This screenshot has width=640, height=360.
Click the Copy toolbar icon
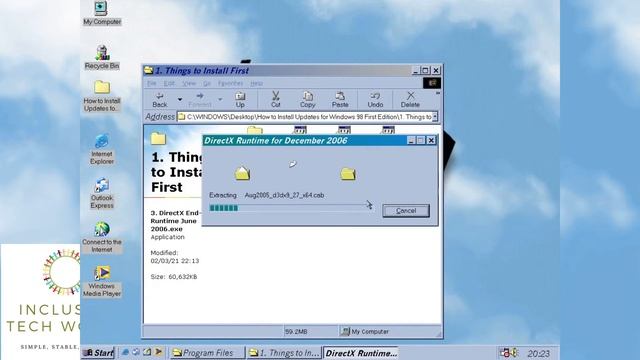(x=308, y=100)
